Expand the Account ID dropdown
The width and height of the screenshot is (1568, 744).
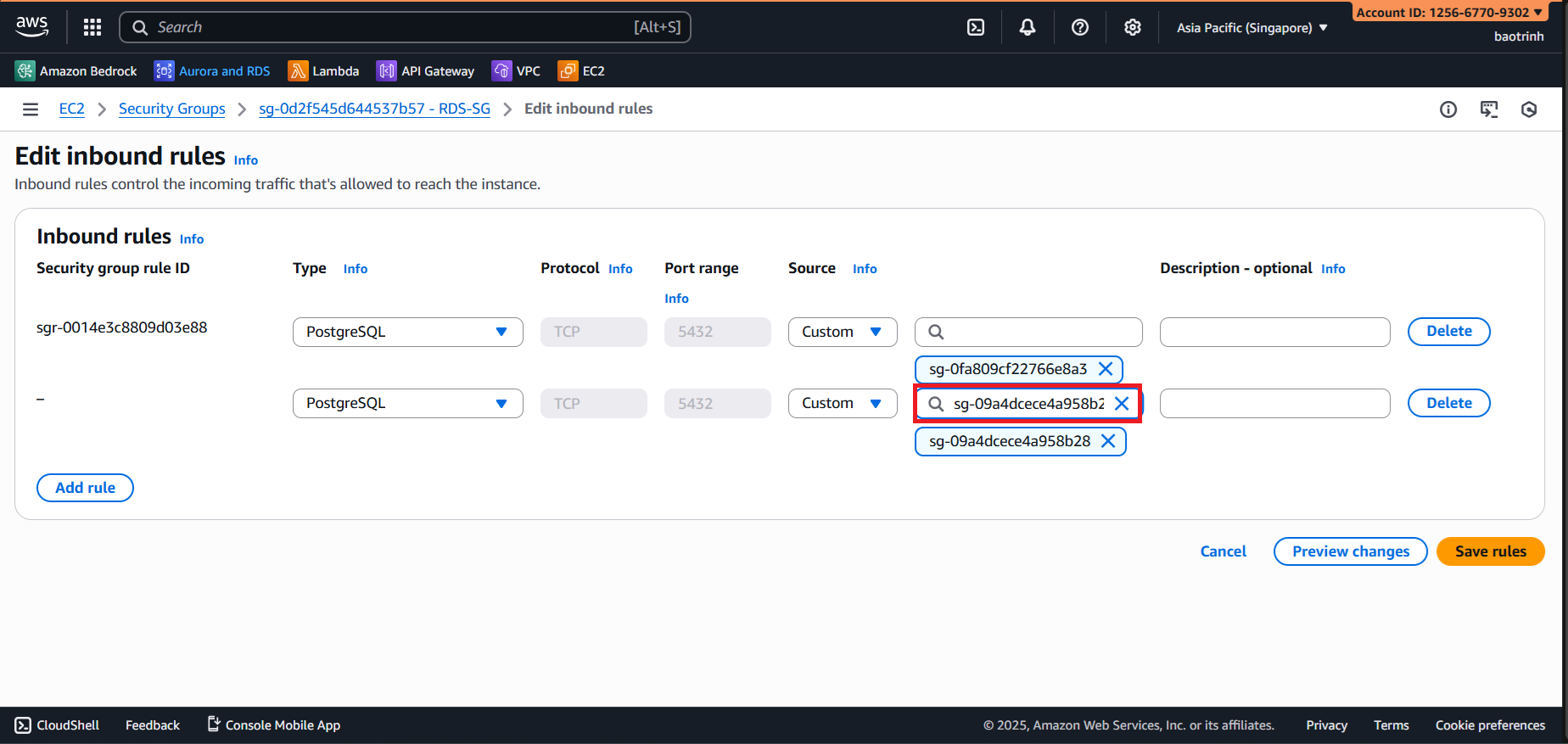coord(1449,12)
